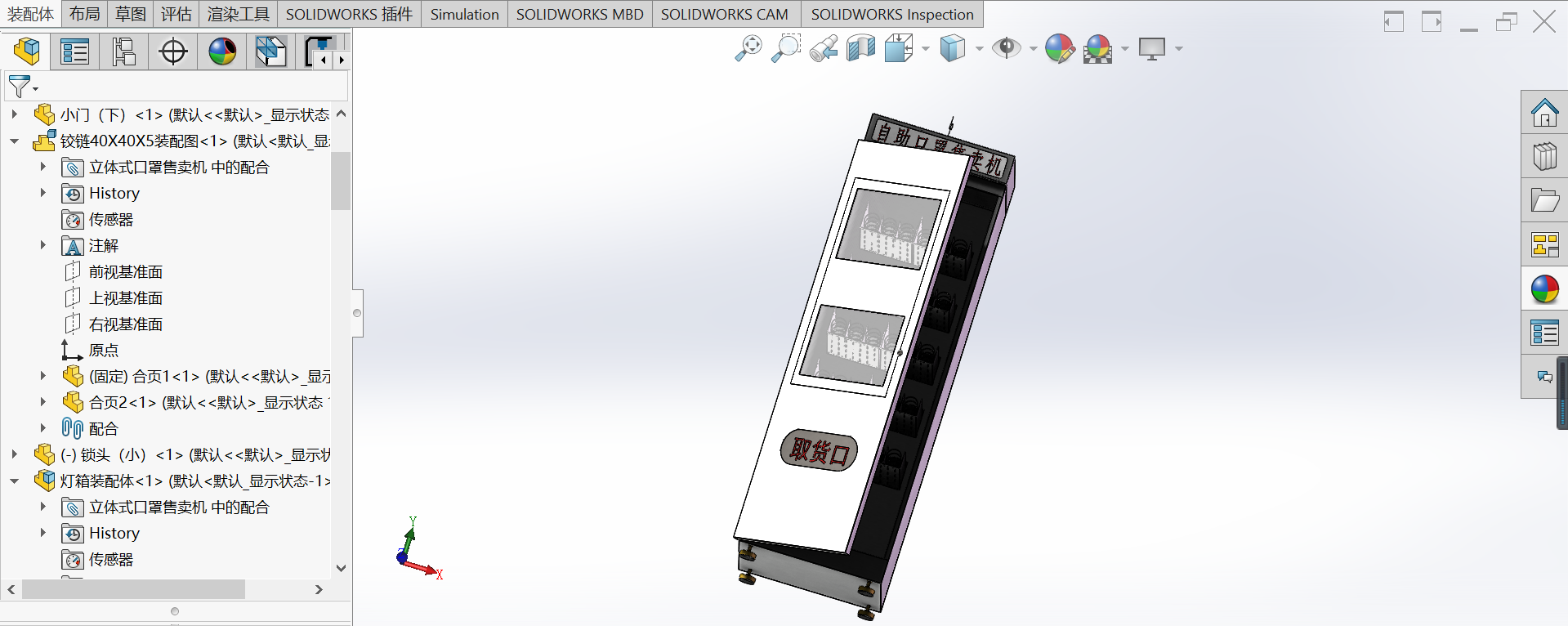Image resolution: width=1568 pixels, height=626 pixels.
Task: Click the Zoom to Fit icon
Action: pyautogui.click(x=748, y=48)
